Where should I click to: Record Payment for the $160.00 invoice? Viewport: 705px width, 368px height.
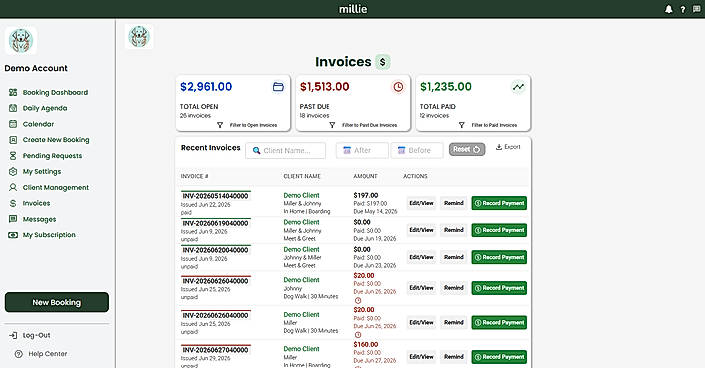[499, 357]
